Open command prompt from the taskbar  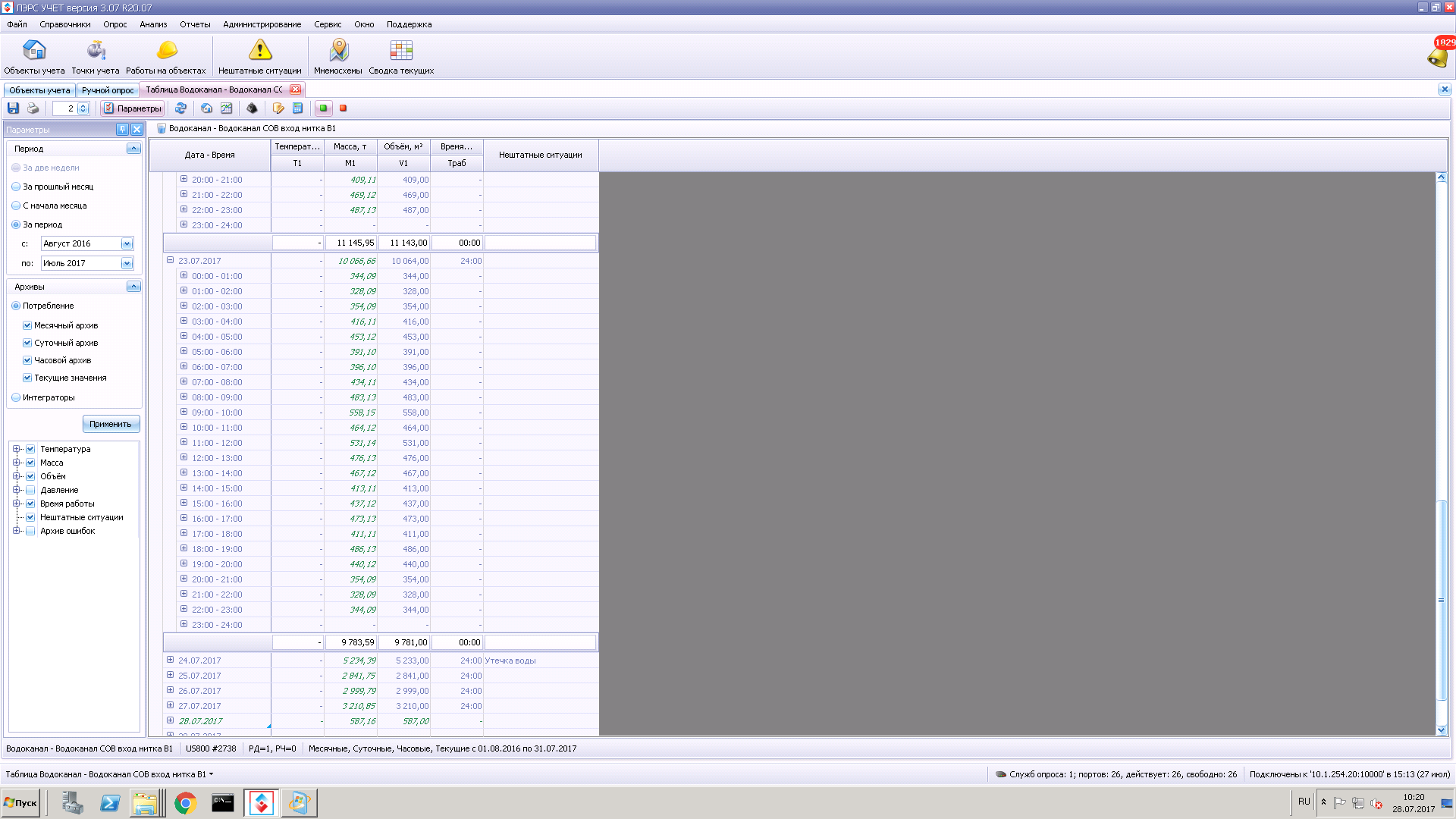pyautogui.click(x=223, y=803)
